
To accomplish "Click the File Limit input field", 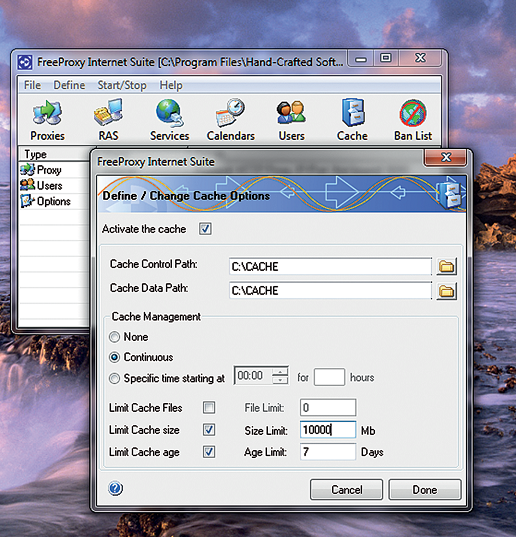I will [328, 408].
